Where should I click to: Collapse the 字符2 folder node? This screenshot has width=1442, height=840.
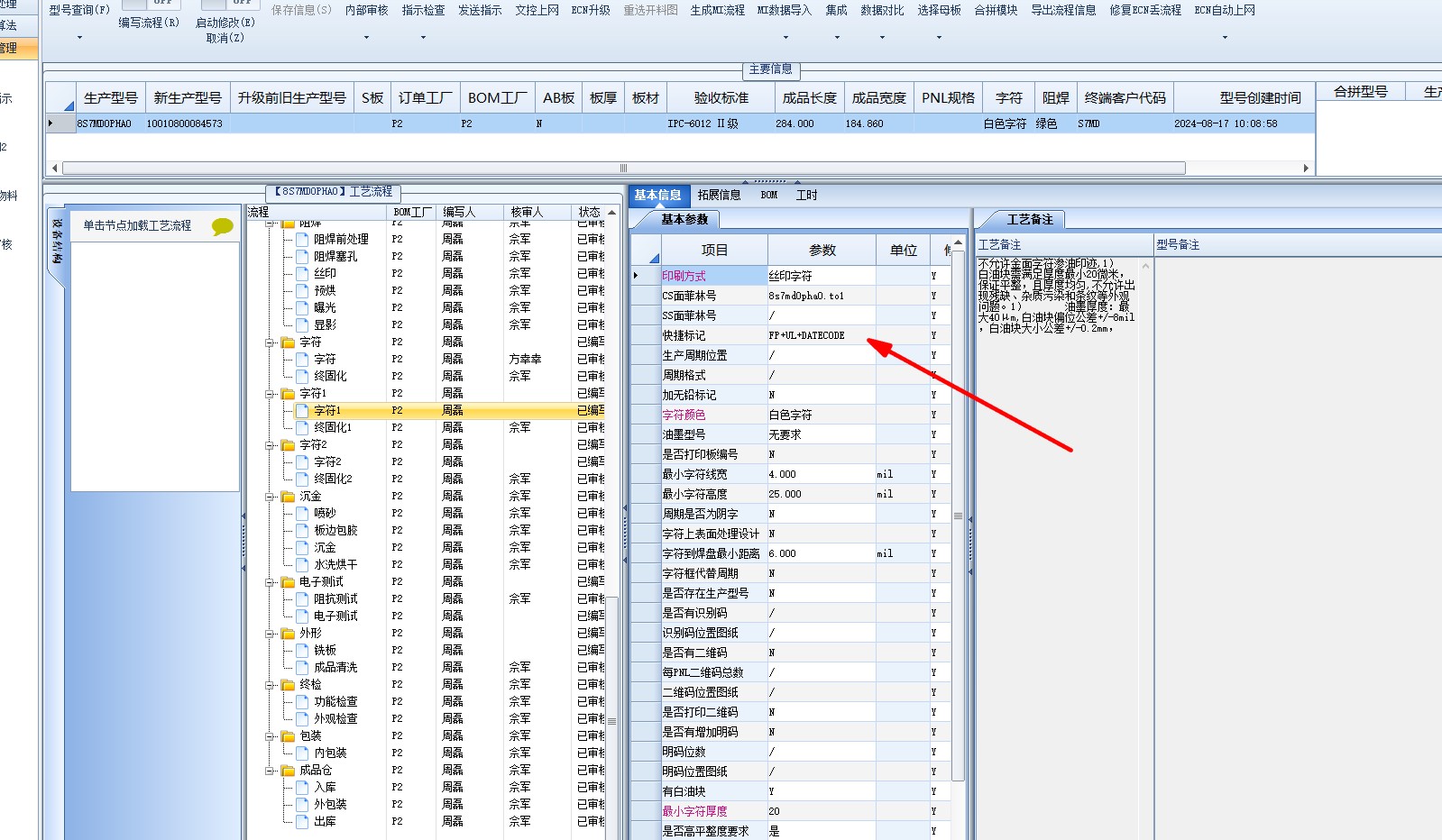(270, 445)
